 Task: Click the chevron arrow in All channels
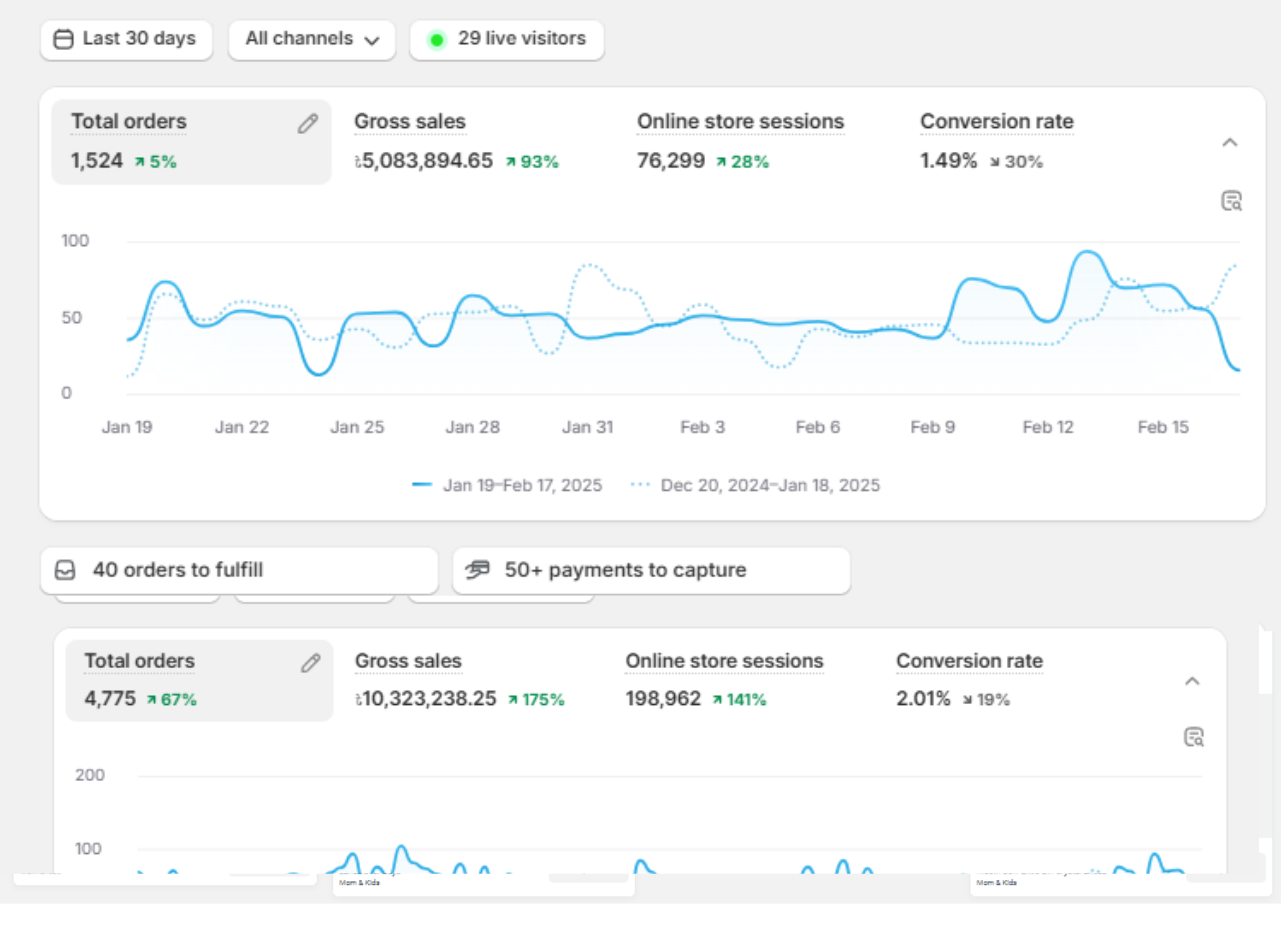[372, 41]
